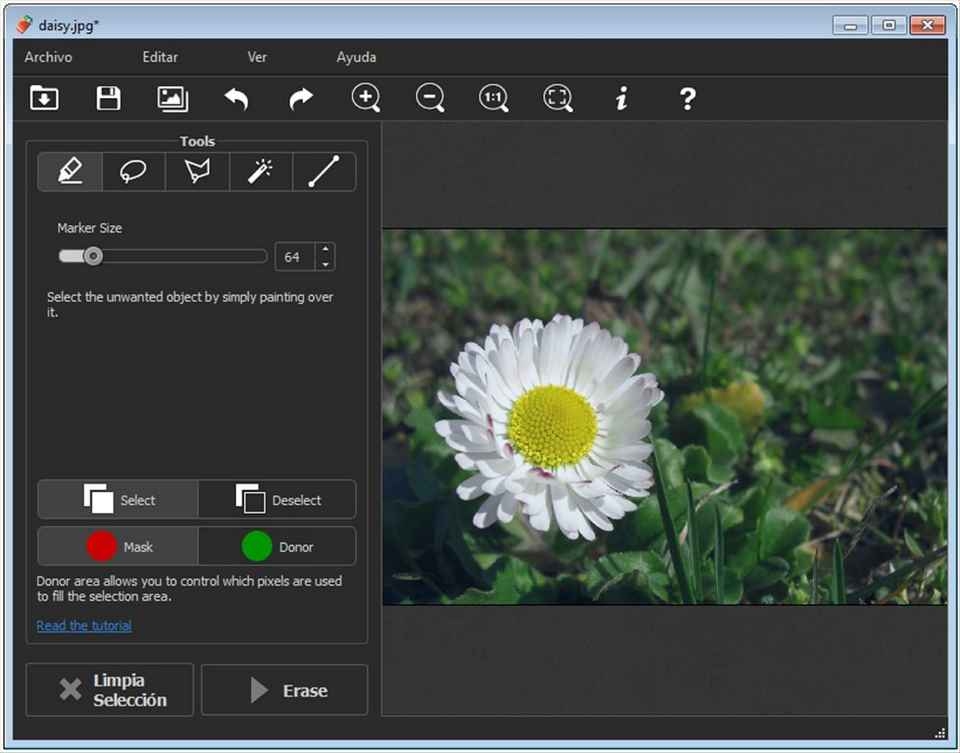Select the Magic Wand tool
This screenshot has height=753, width=960.
point(261,172)
